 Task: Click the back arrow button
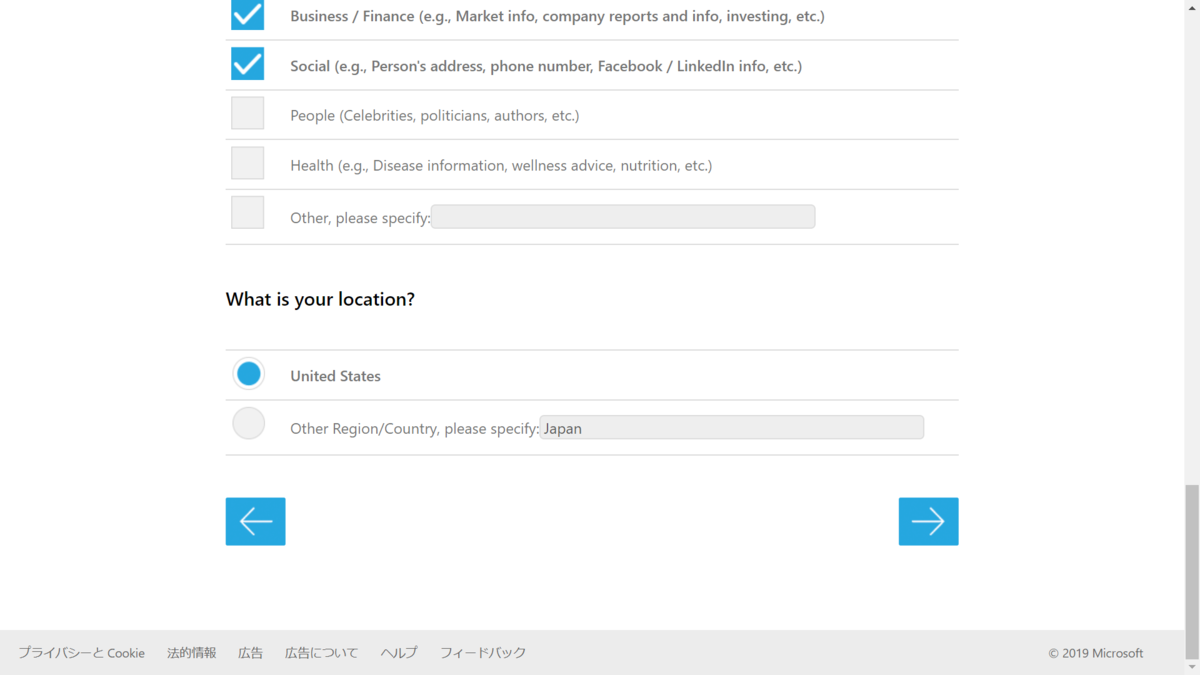coord(255,521)
